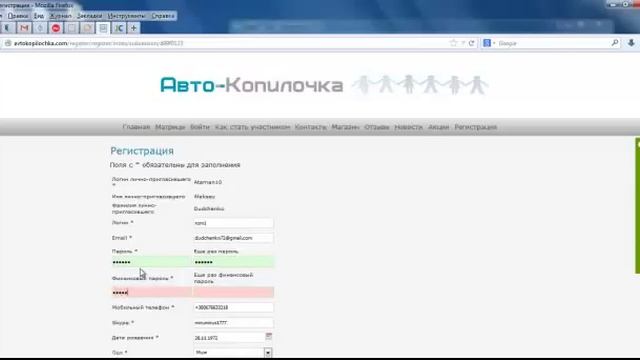
Task: Click the green Пароль password field
Action: click(151, 262)
